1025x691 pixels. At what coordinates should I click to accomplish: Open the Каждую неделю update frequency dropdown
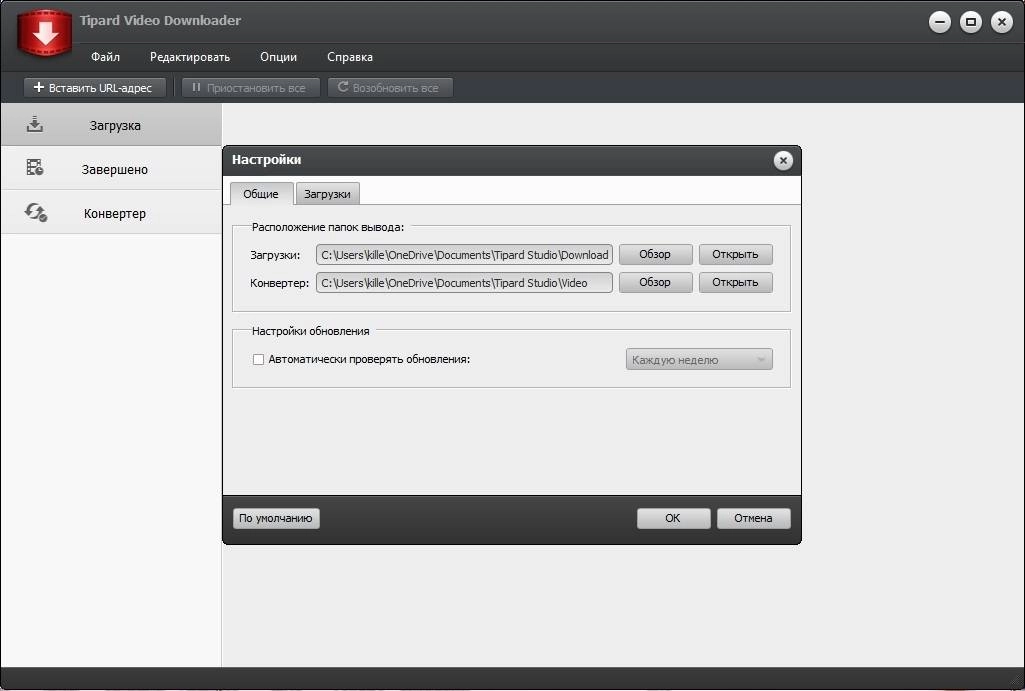[699, 360]
